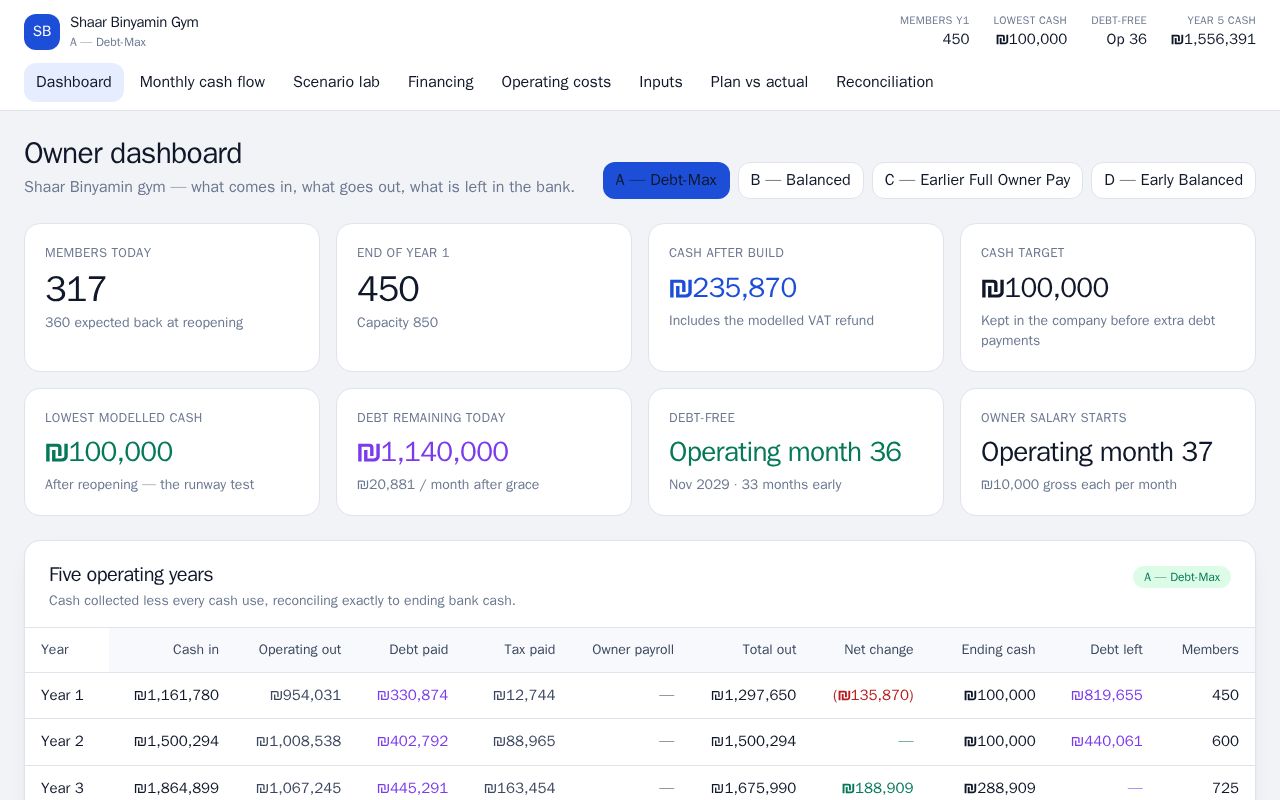Click the Owner payroll column header
Viewport: 1280px width, 800px height.
[x=633, y=650]
